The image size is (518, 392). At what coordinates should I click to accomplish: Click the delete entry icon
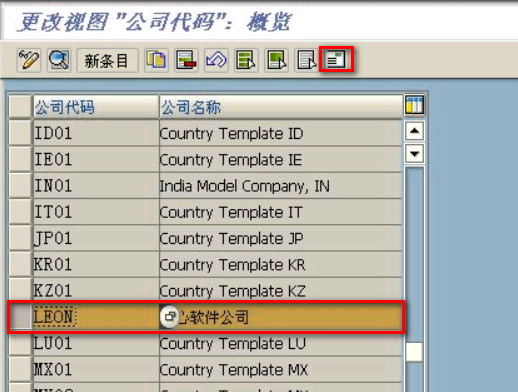tap(186, 60)
